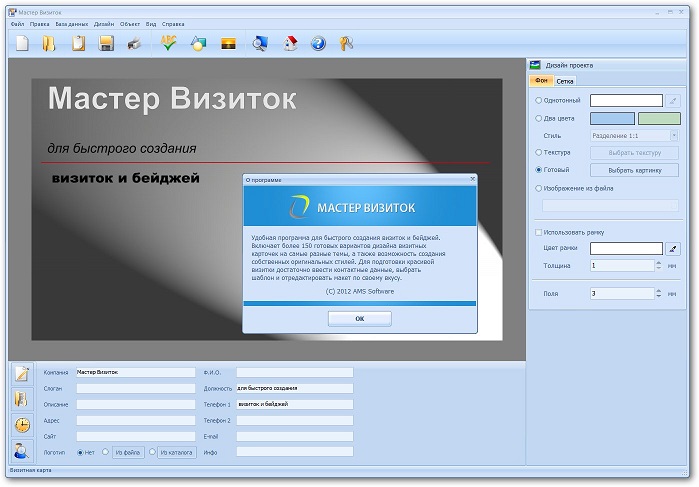
Task: Open the Дизайн menu
Action: pyautogui.click(x=104, y=24)
